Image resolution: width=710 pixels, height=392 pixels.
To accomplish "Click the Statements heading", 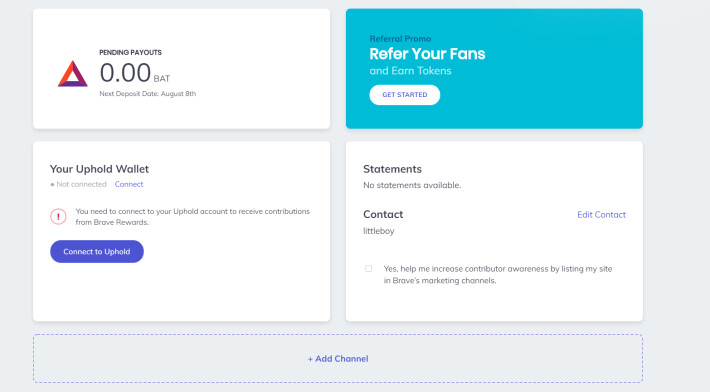I will click(x=392, y=169).
